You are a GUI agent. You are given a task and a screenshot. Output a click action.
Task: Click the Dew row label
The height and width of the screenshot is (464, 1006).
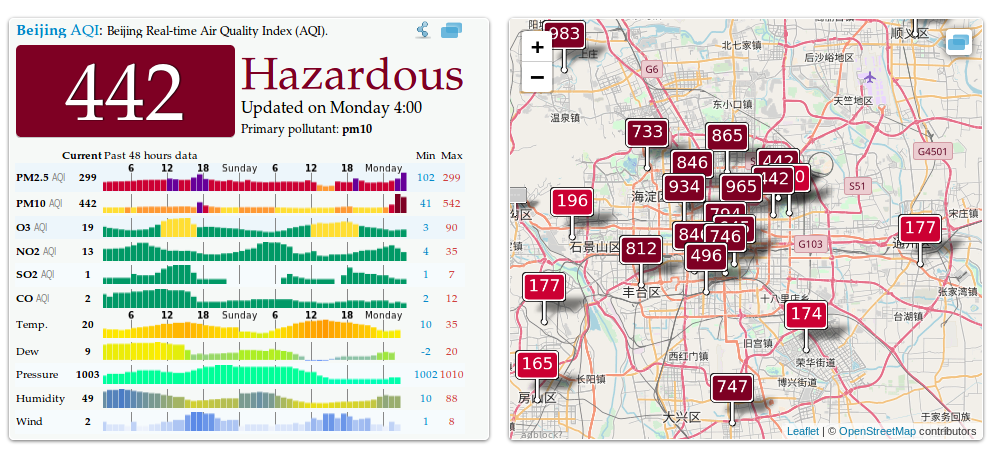coord(27,351)
